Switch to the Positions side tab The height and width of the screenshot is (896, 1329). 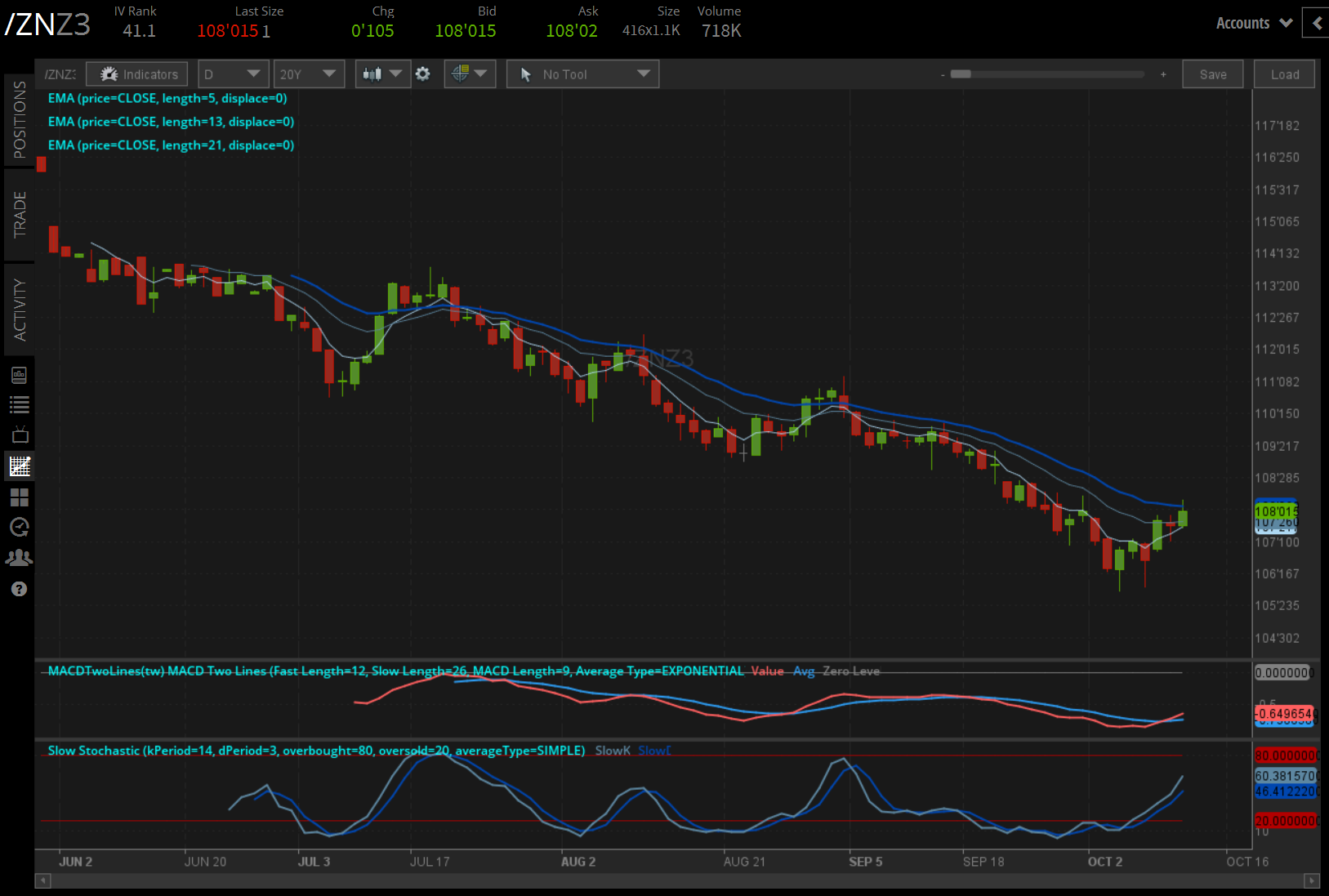pos(20,119)
